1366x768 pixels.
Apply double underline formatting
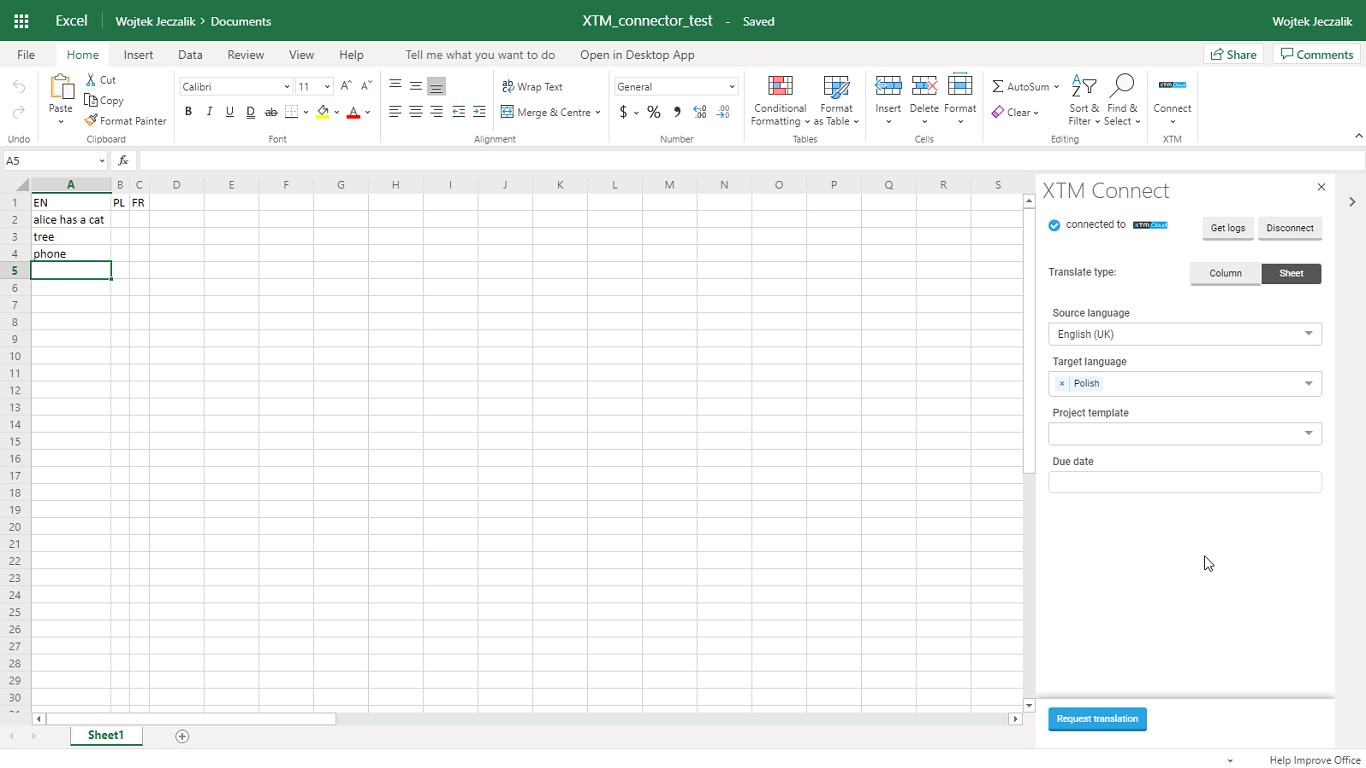pos(250,112)
